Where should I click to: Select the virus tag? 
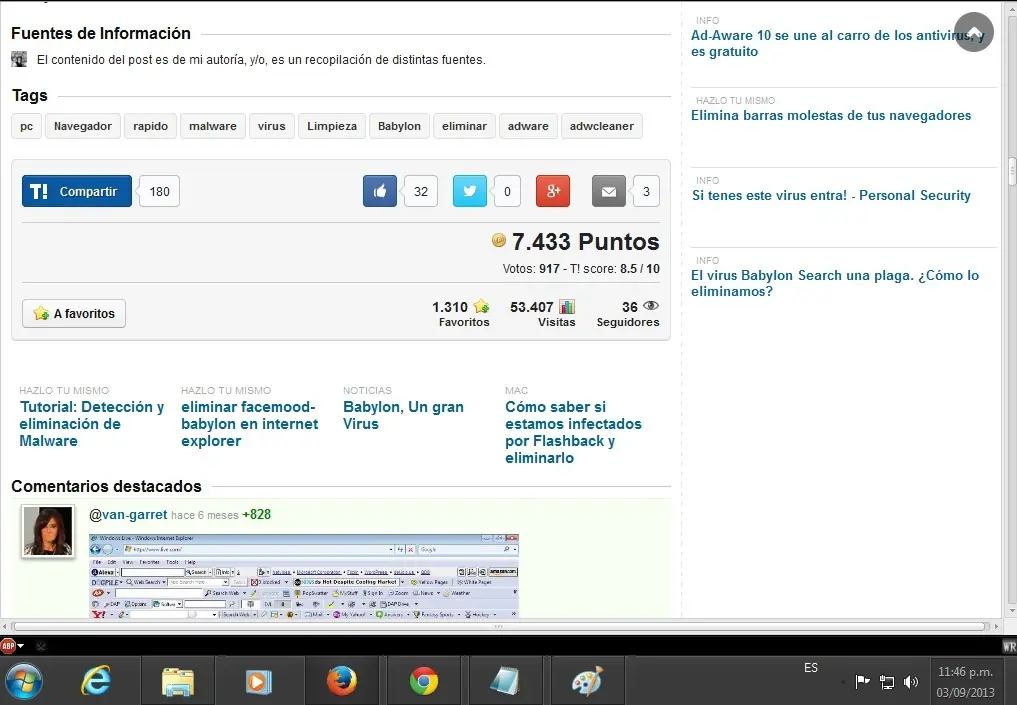272,126
